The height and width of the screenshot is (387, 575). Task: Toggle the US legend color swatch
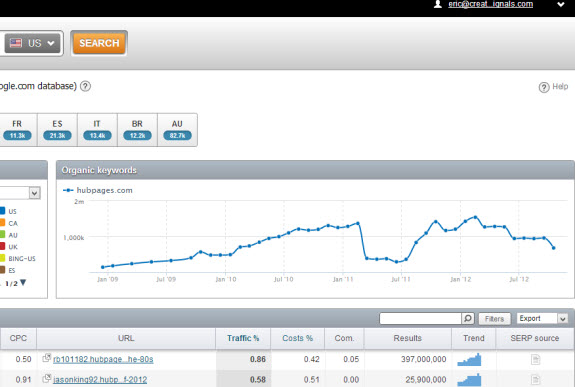2,211
